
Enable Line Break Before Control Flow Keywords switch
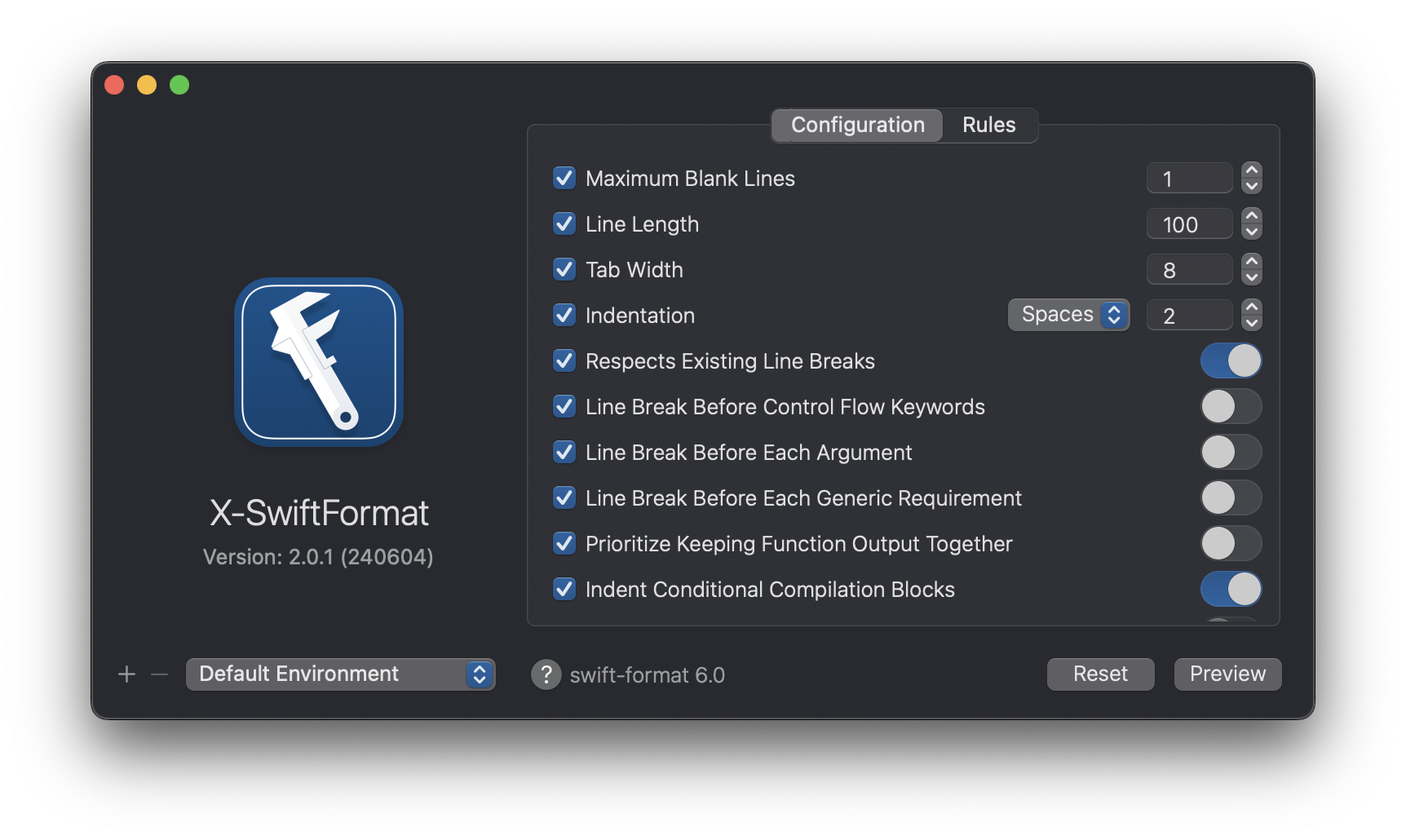click(1231, 406)
